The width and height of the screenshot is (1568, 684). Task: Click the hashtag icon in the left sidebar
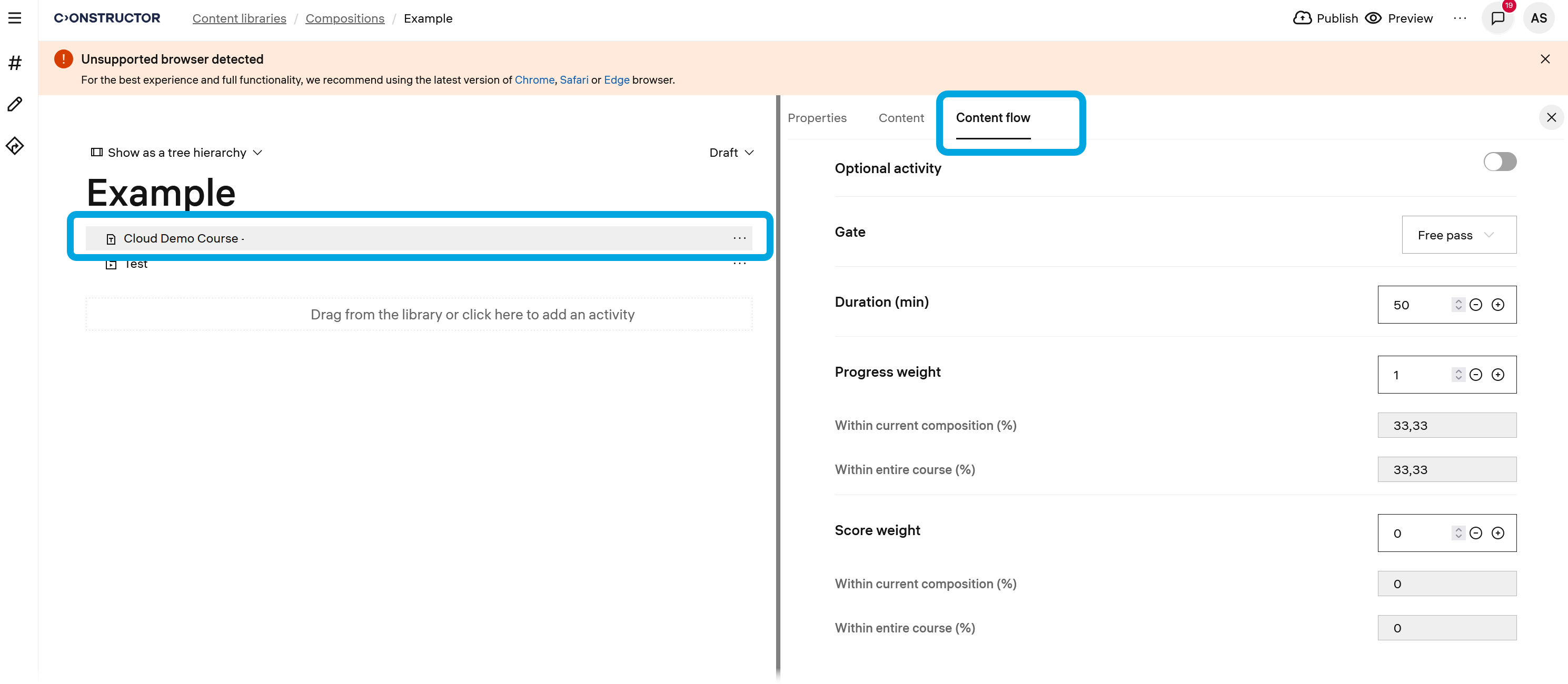pyautogui.click(x=15, y=63)
